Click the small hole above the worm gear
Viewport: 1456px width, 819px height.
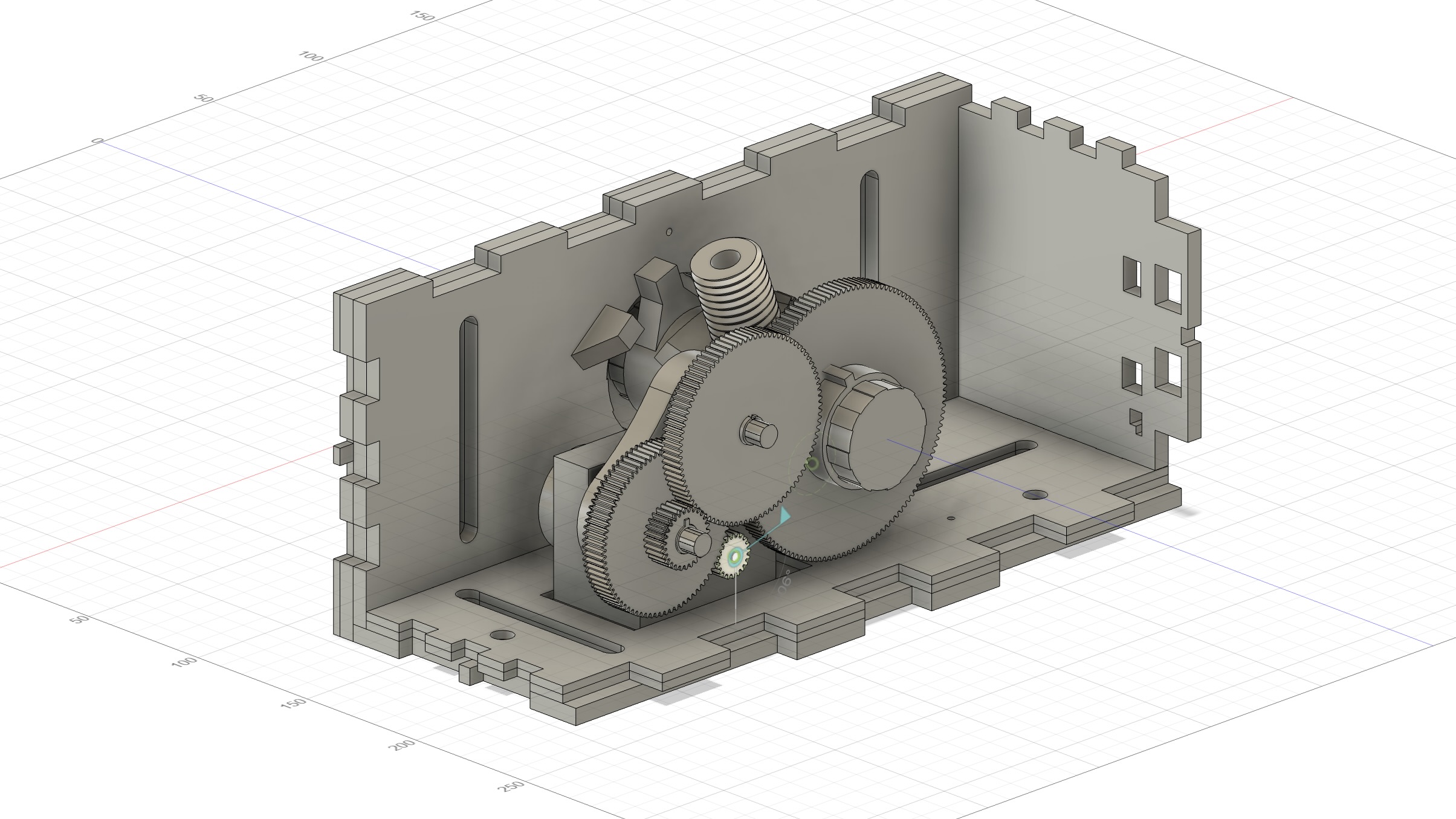(x=669, y=231)
